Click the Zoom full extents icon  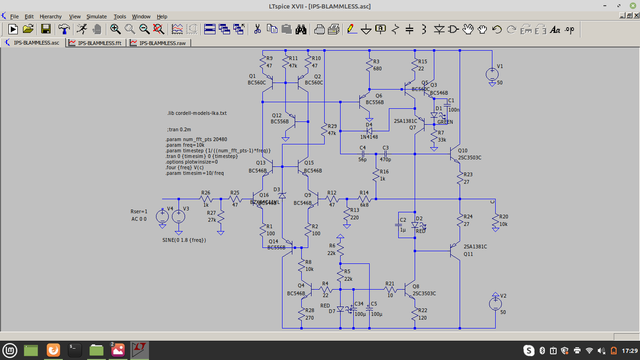(x=158, y=29)
